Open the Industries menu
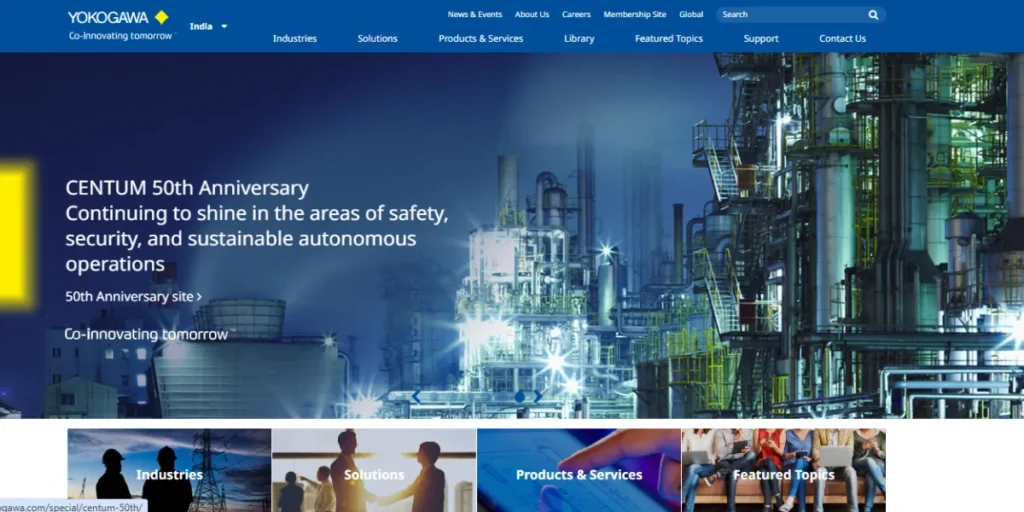Image resolution: width=1024 pixels, height=512 pixels. (x=295, y=39)
